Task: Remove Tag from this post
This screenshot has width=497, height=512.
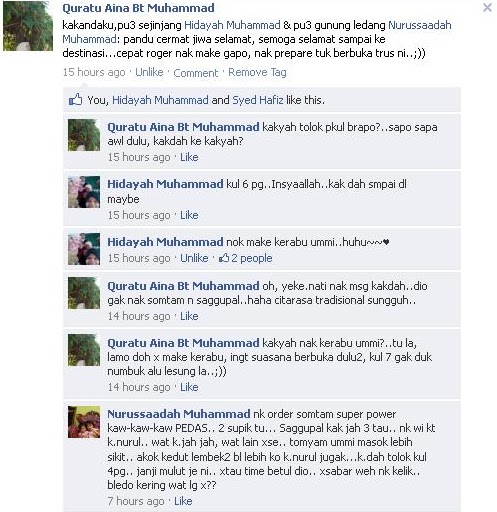Action: point(257,72)
